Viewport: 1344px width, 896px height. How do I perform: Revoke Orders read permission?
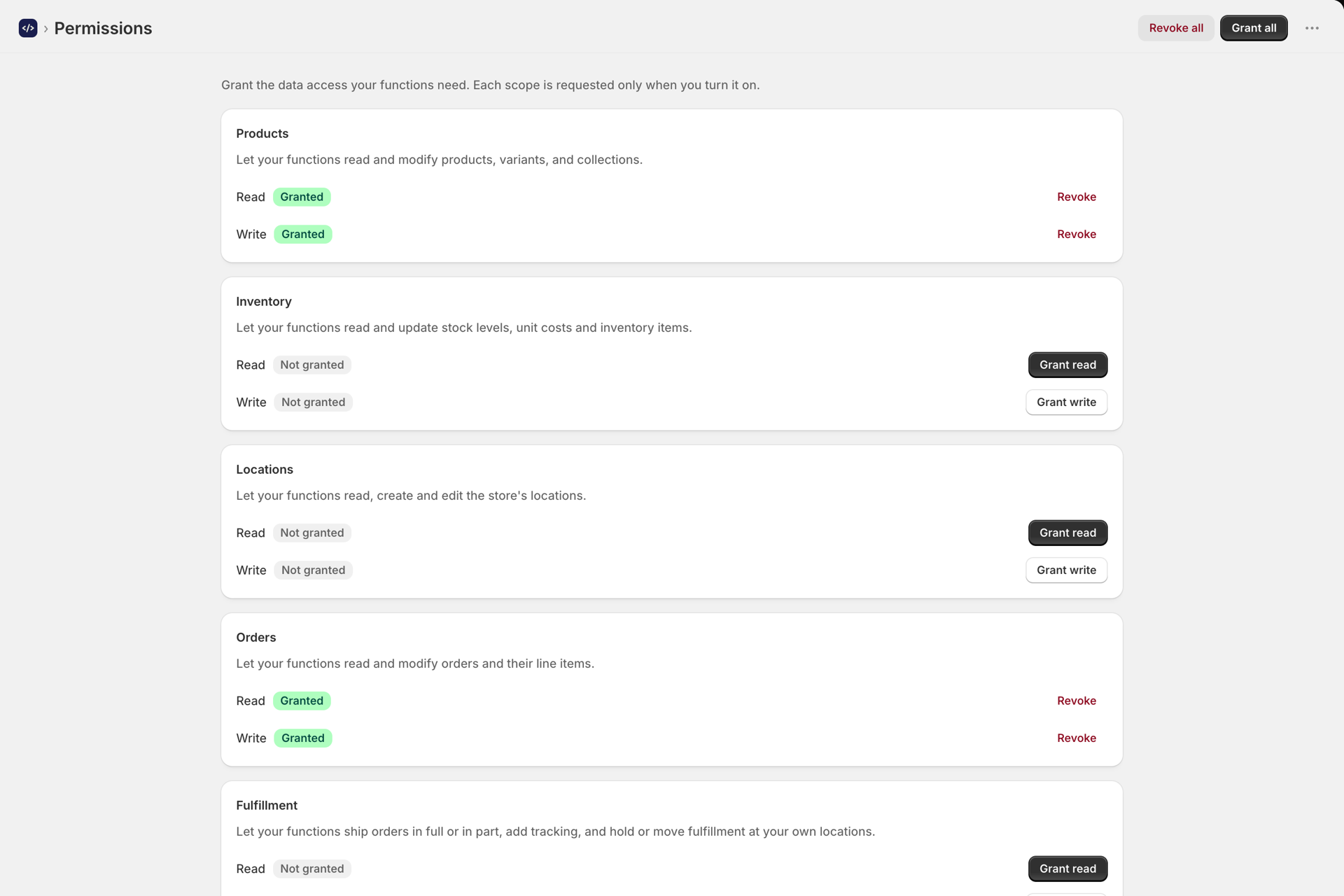tap(1077, 701)
